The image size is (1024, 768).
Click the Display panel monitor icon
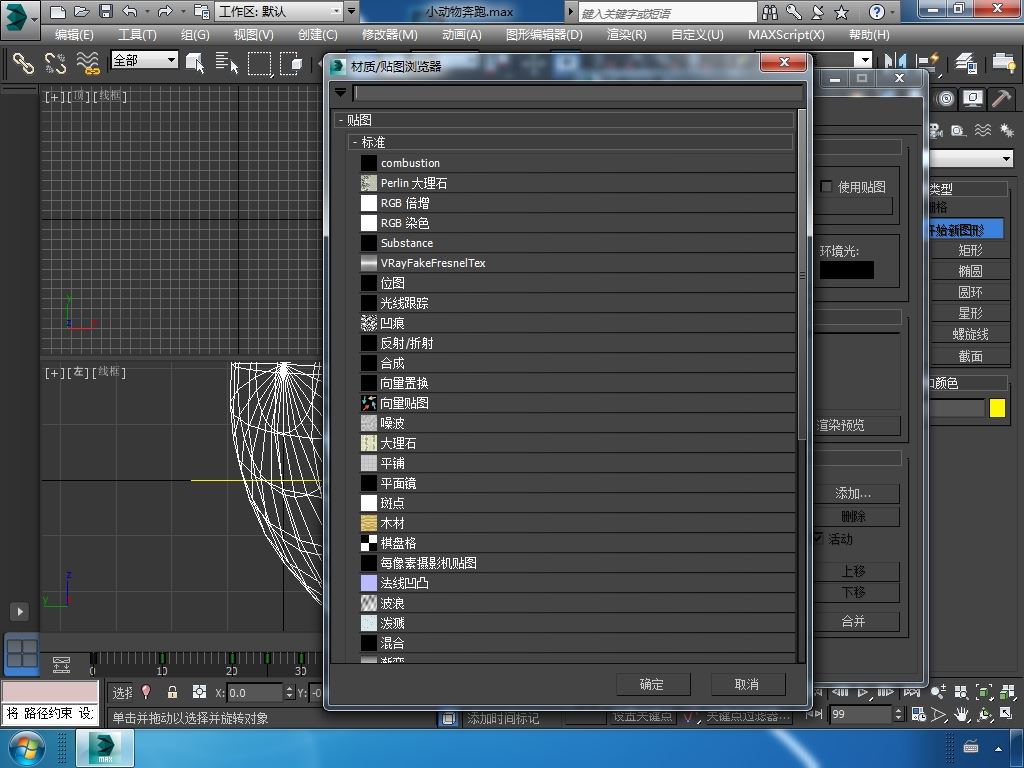click(972, 99)
